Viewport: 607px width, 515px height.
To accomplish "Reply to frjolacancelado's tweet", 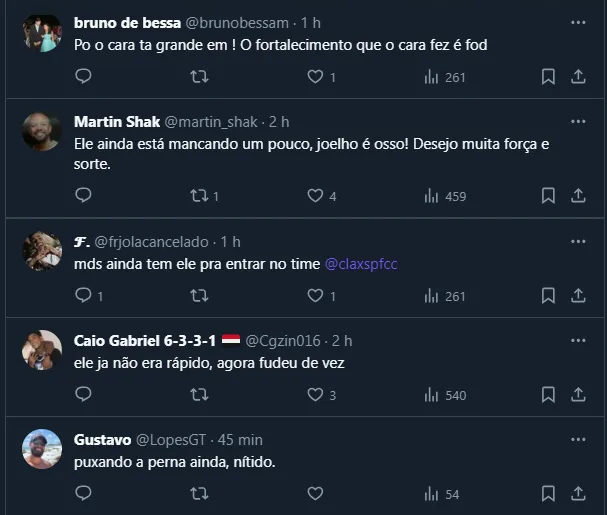I will click(x=83, y=295).
